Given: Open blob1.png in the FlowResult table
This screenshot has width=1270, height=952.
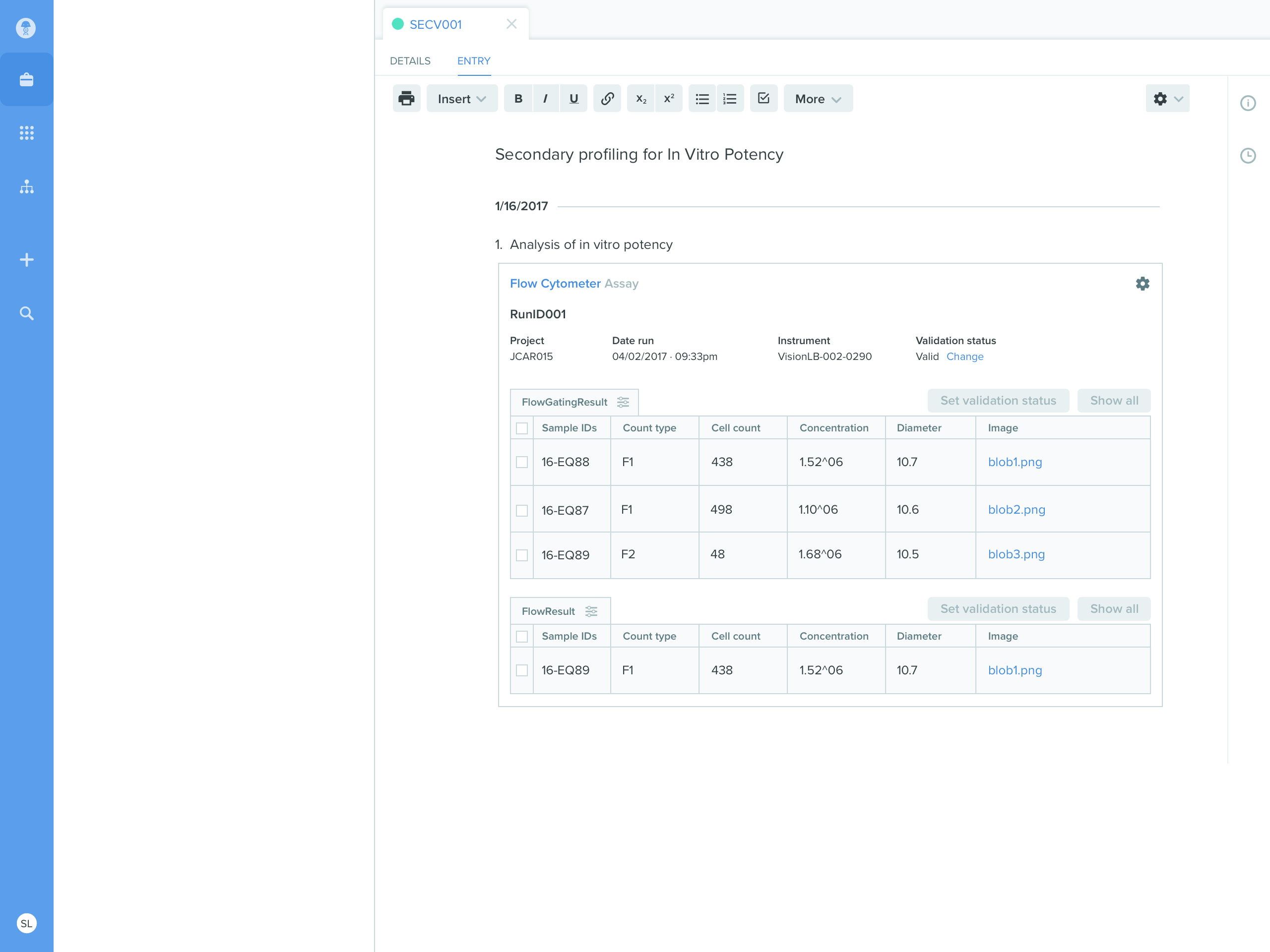Looking at the screenshot, I should (1015, 670).
